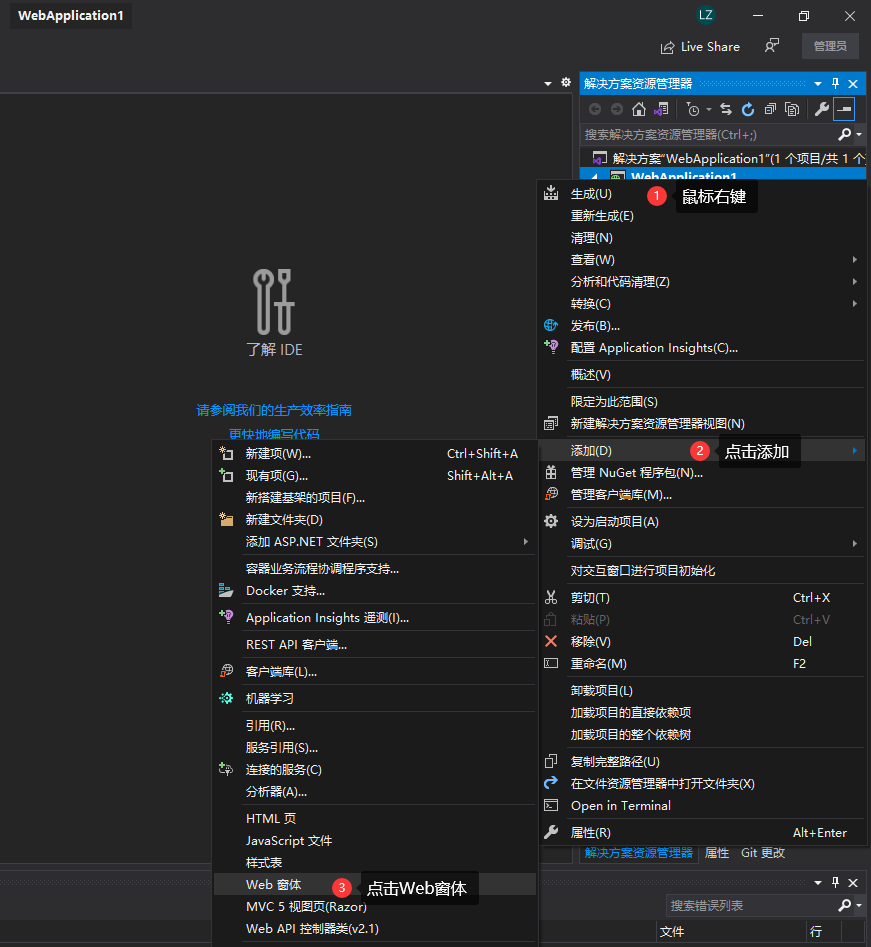Open Properties wrench in Solution Explorer toolbar
Screen dimensions: 871x947
click(x=821, y=109)
